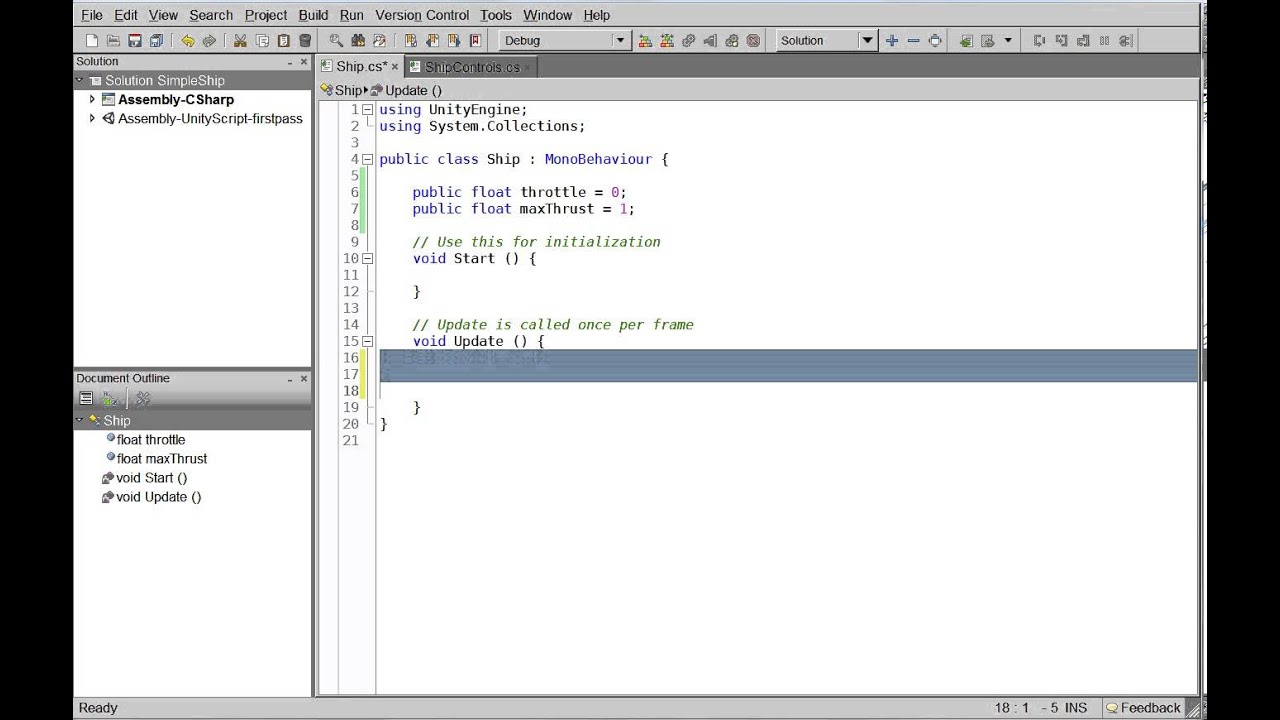1280x720 pixels.
Task: Click the Cut scissors icon
Action: click(x=240, y=41)
